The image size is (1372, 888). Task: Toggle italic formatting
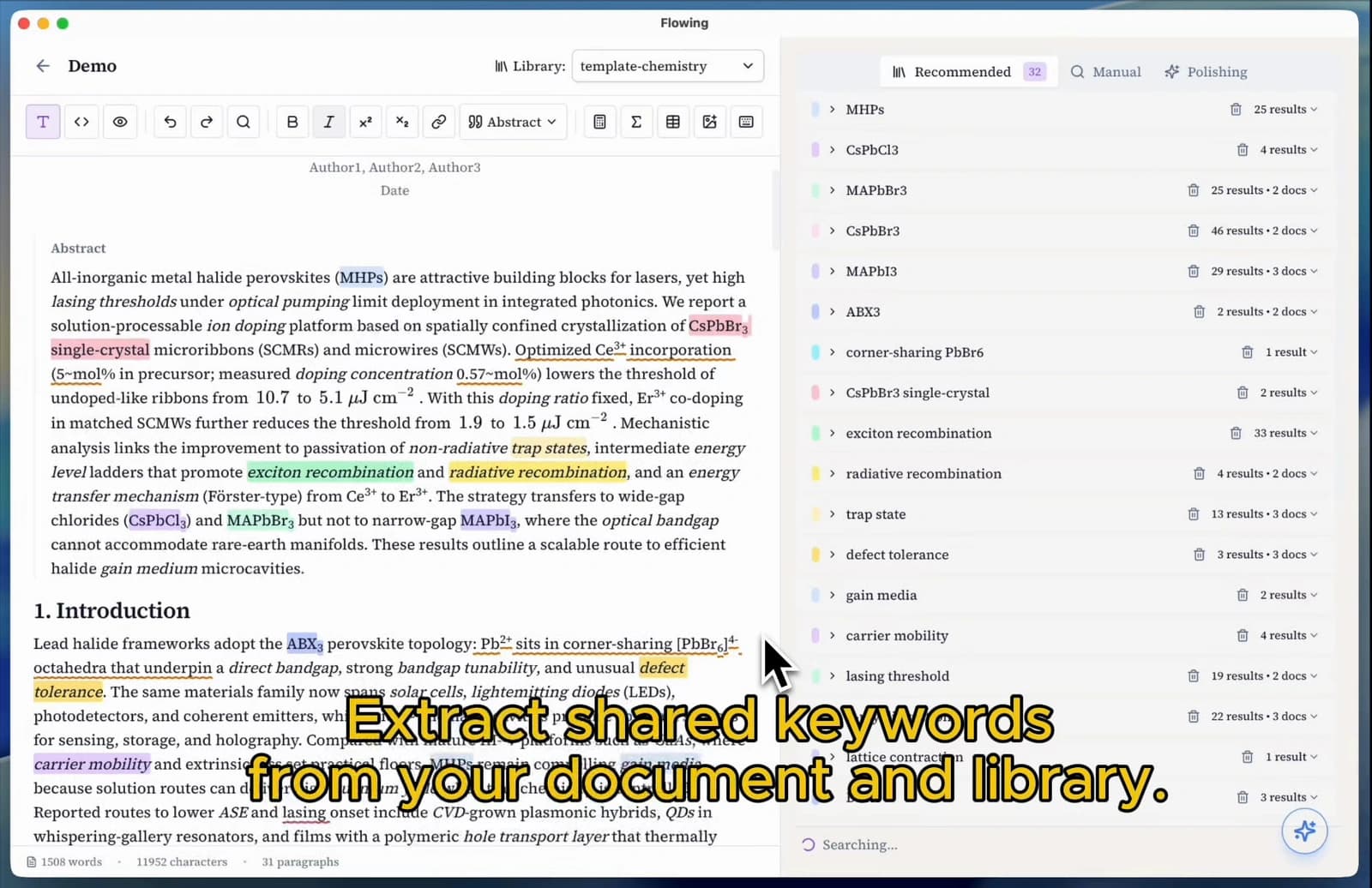click(x=328, y=122)
